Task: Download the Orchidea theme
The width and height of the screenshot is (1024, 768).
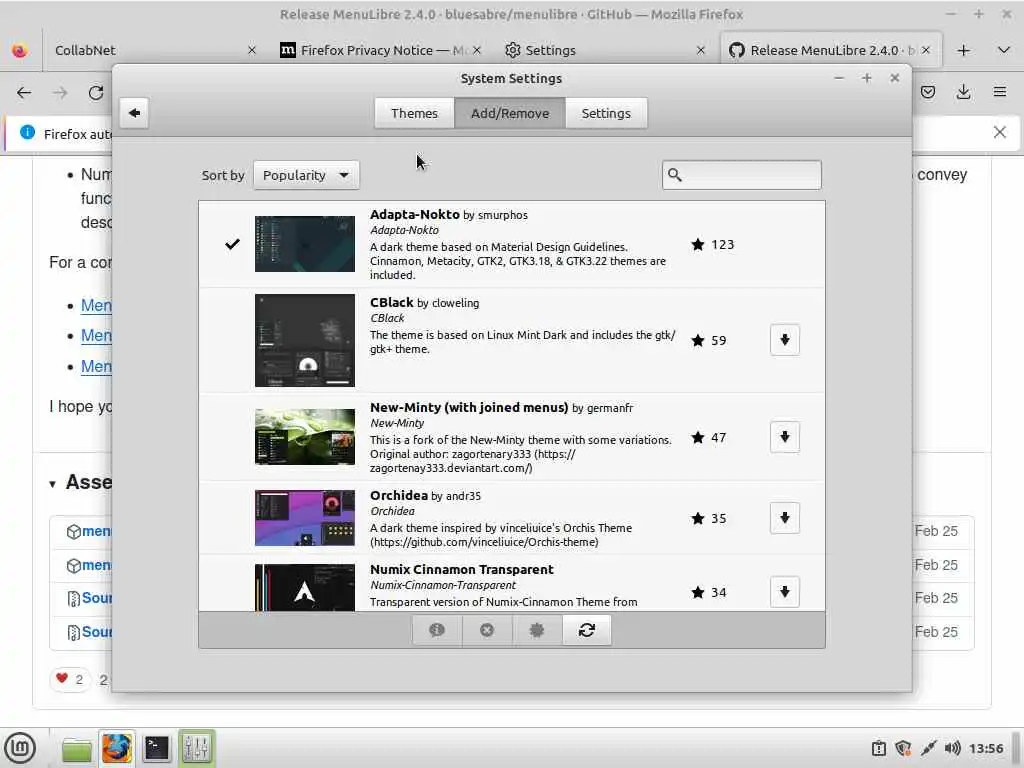Action: [784, 518]
